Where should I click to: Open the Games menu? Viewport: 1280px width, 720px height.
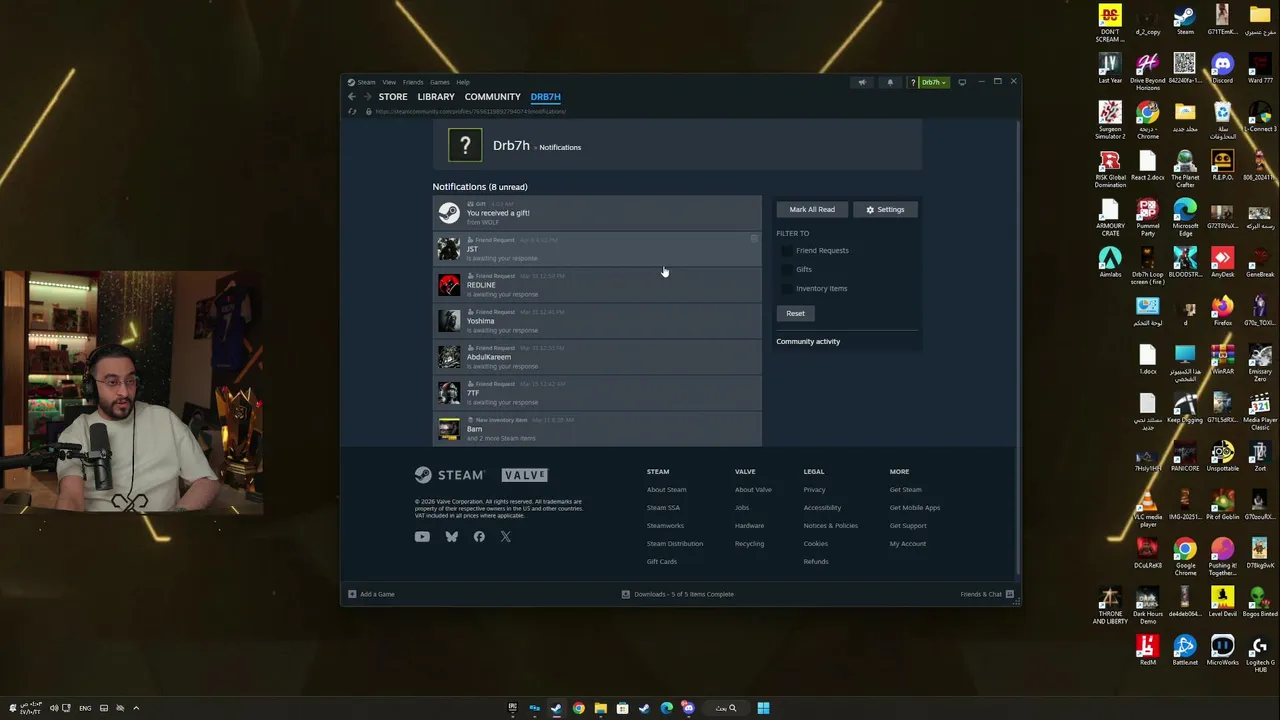pyautogui.click(x=440, y=82)
